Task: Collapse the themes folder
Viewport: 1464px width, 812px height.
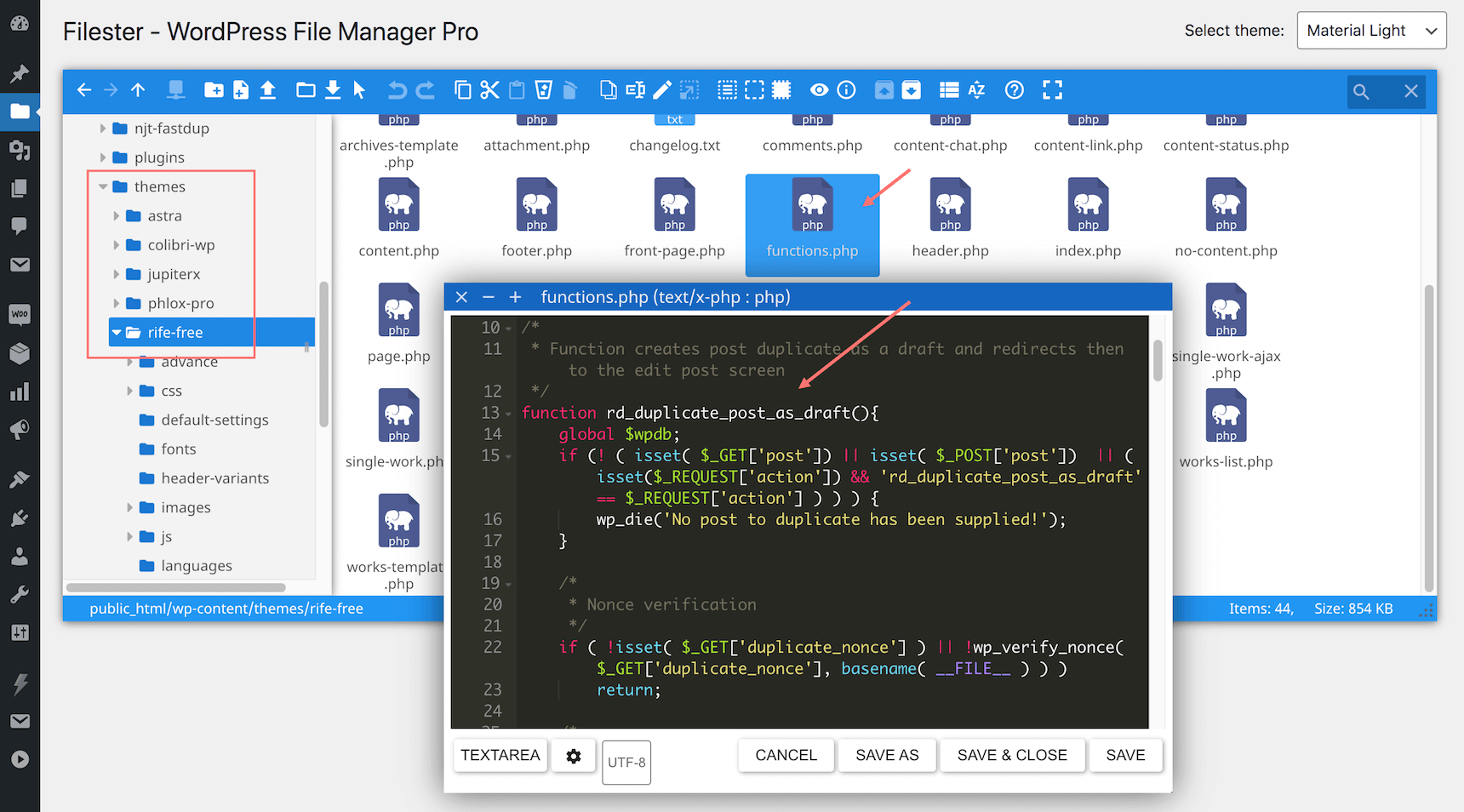Action: [x=103, y=186]
